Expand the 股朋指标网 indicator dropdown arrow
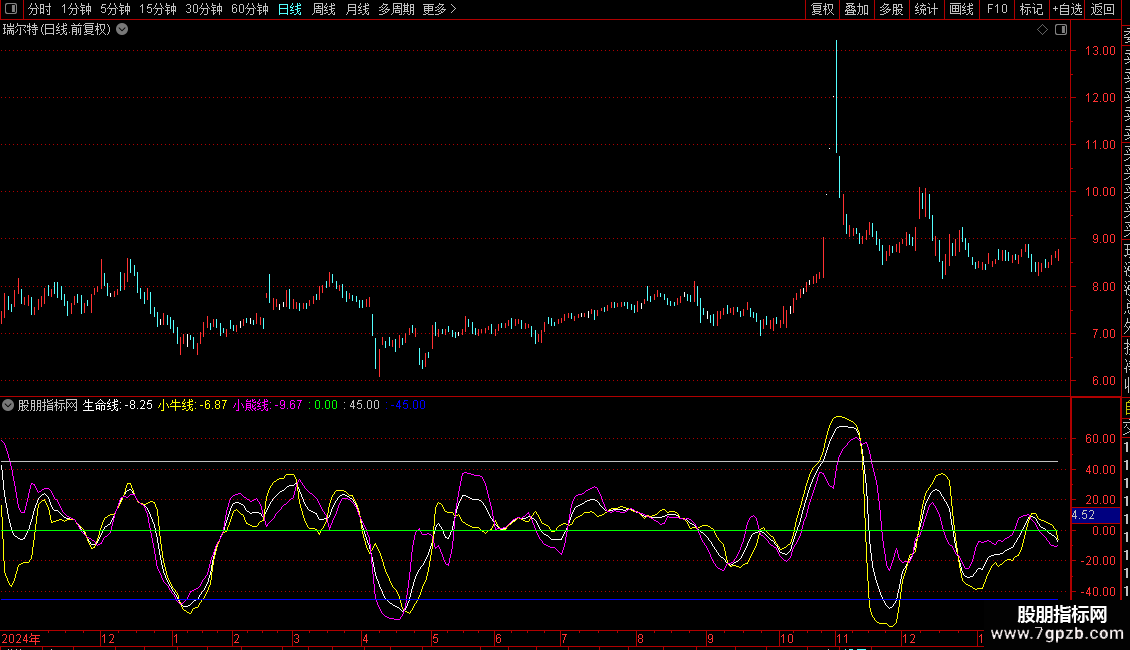 (8, 405)
